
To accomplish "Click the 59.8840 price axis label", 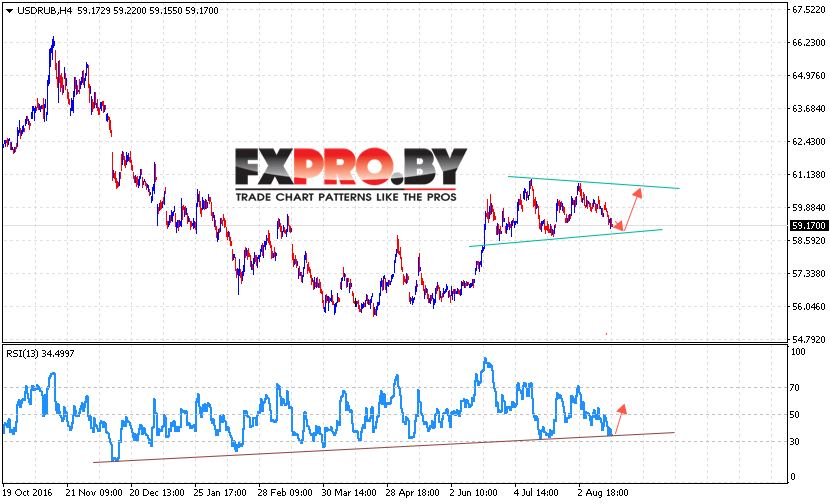I will point(809,208).
